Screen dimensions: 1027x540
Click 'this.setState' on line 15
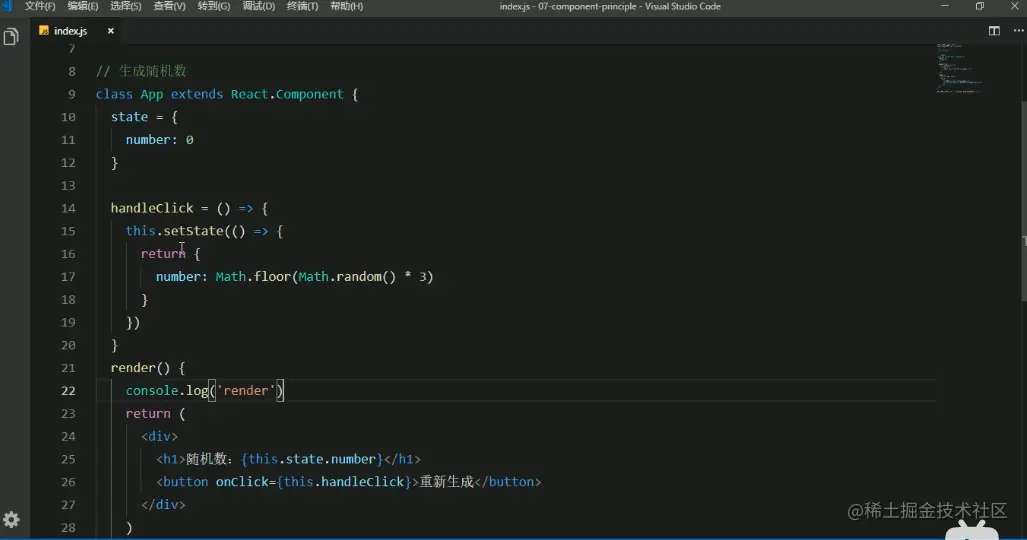174,231
